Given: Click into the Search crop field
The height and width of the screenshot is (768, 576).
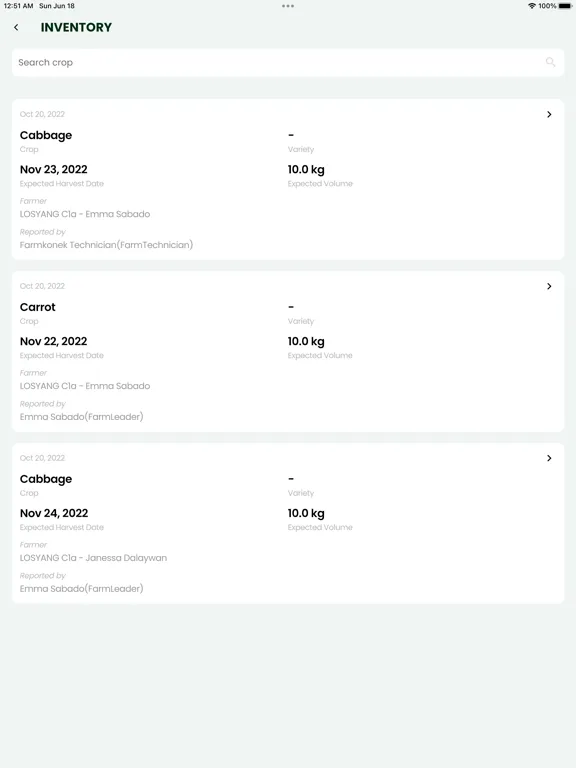Looking at the screenshot, I should pyautogui.click(x=288, y=62).
